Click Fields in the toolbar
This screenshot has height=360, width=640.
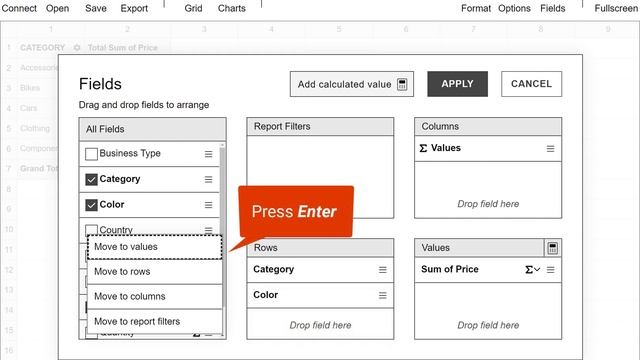[x=552, y=8]
